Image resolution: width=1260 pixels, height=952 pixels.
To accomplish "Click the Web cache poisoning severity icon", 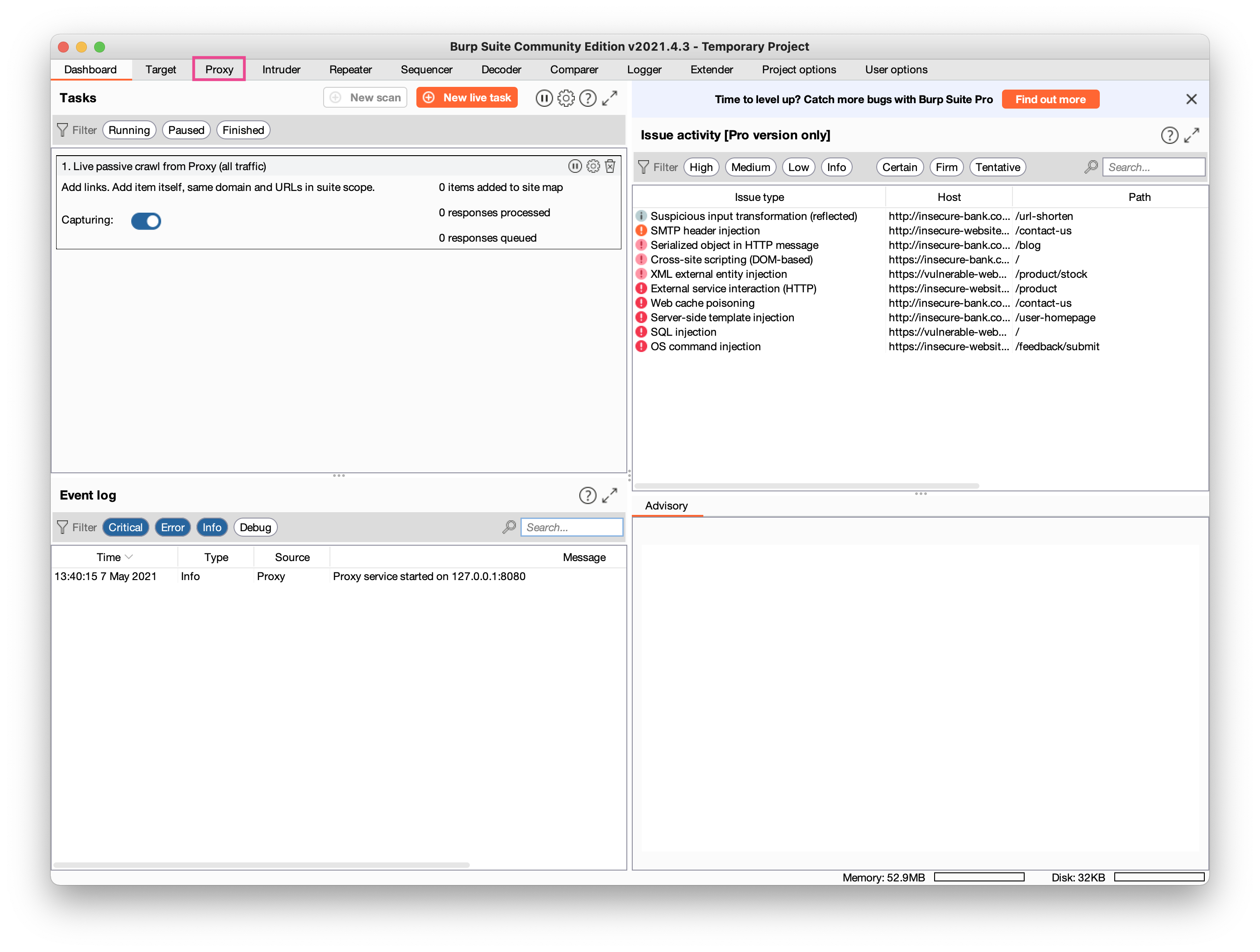I will [x=641, y=304].
